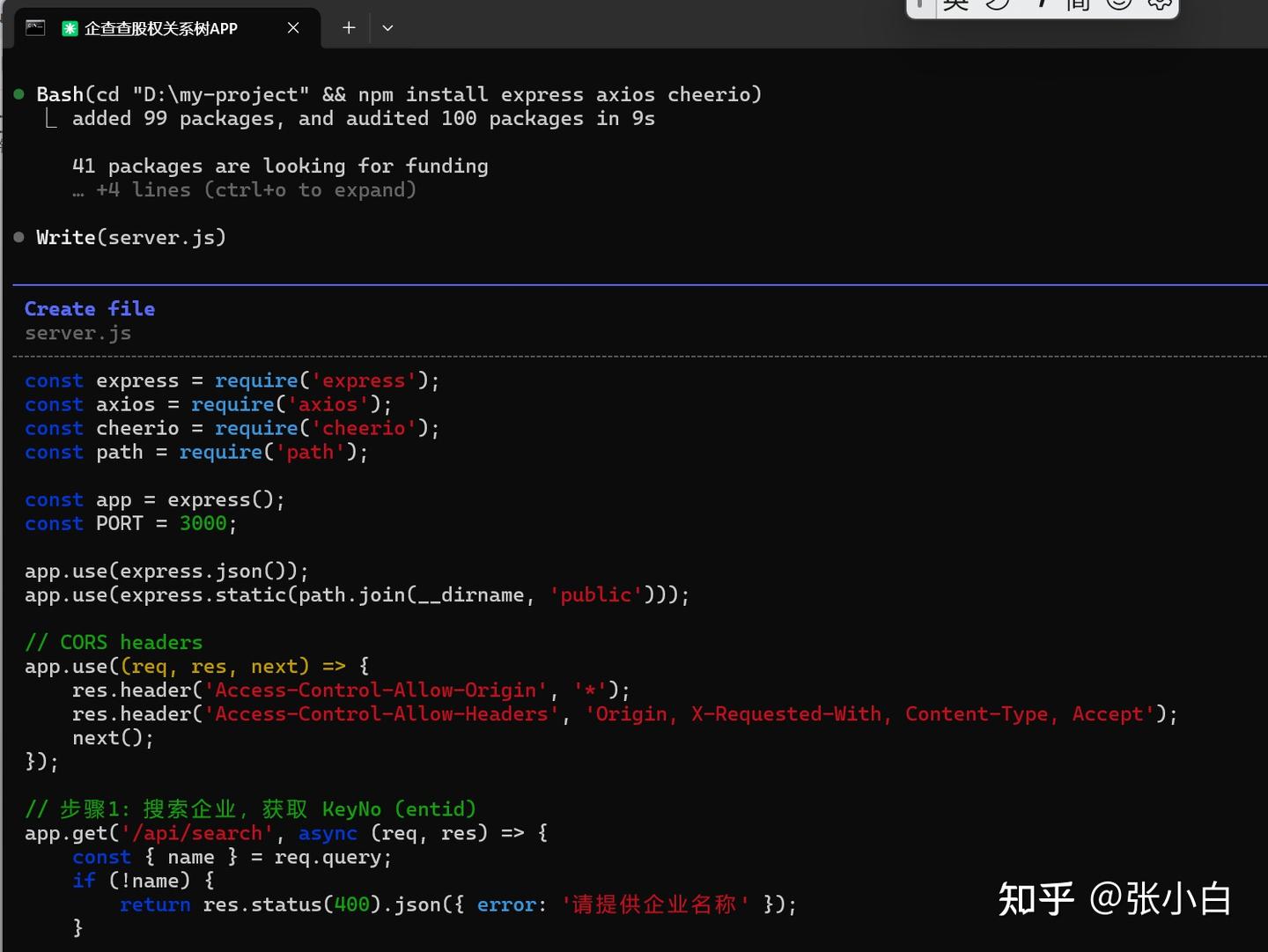Viewport: 1268px width, 952px height.
Task: Click the green Claude spark icon in the tab title
Action: pos(70,27)
